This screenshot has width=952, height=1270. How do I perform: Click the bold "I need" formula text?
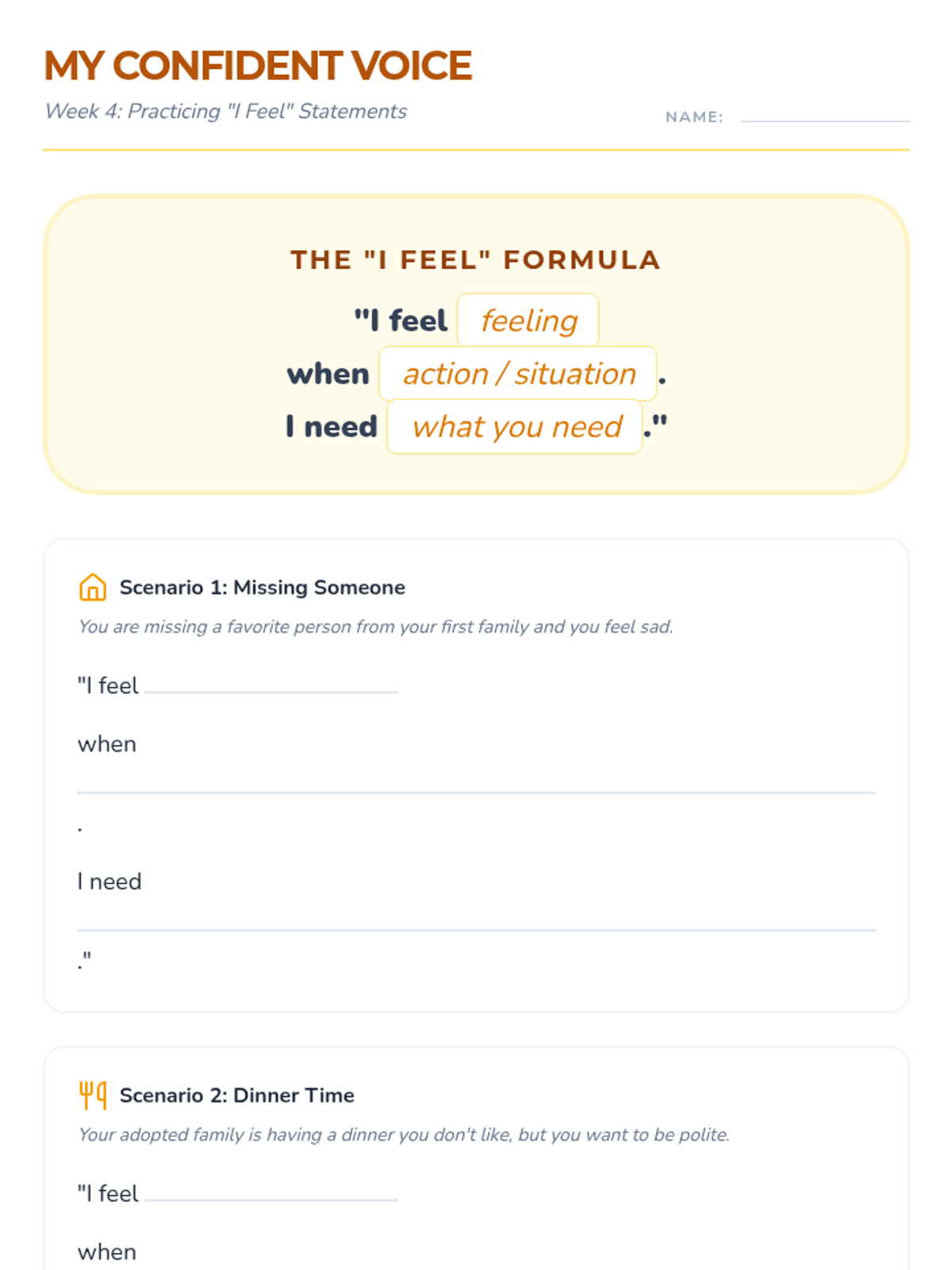332,427
